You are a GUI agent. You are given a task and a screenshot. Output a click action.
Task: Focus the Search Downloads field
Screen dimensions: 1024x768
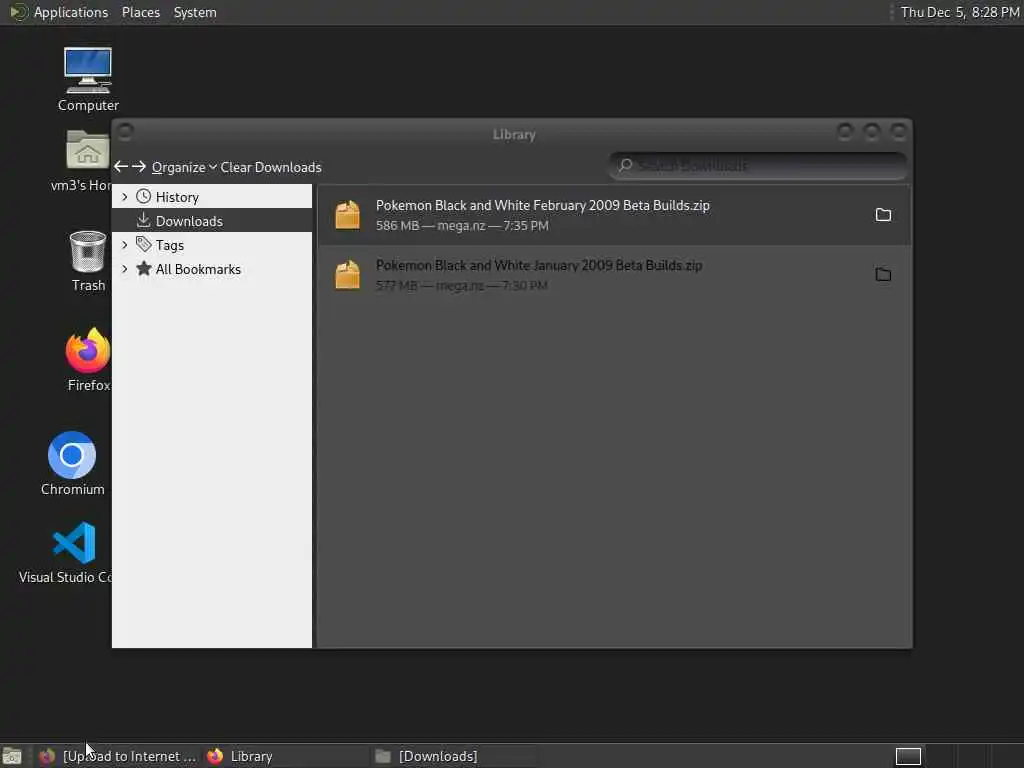coord(758,166)
